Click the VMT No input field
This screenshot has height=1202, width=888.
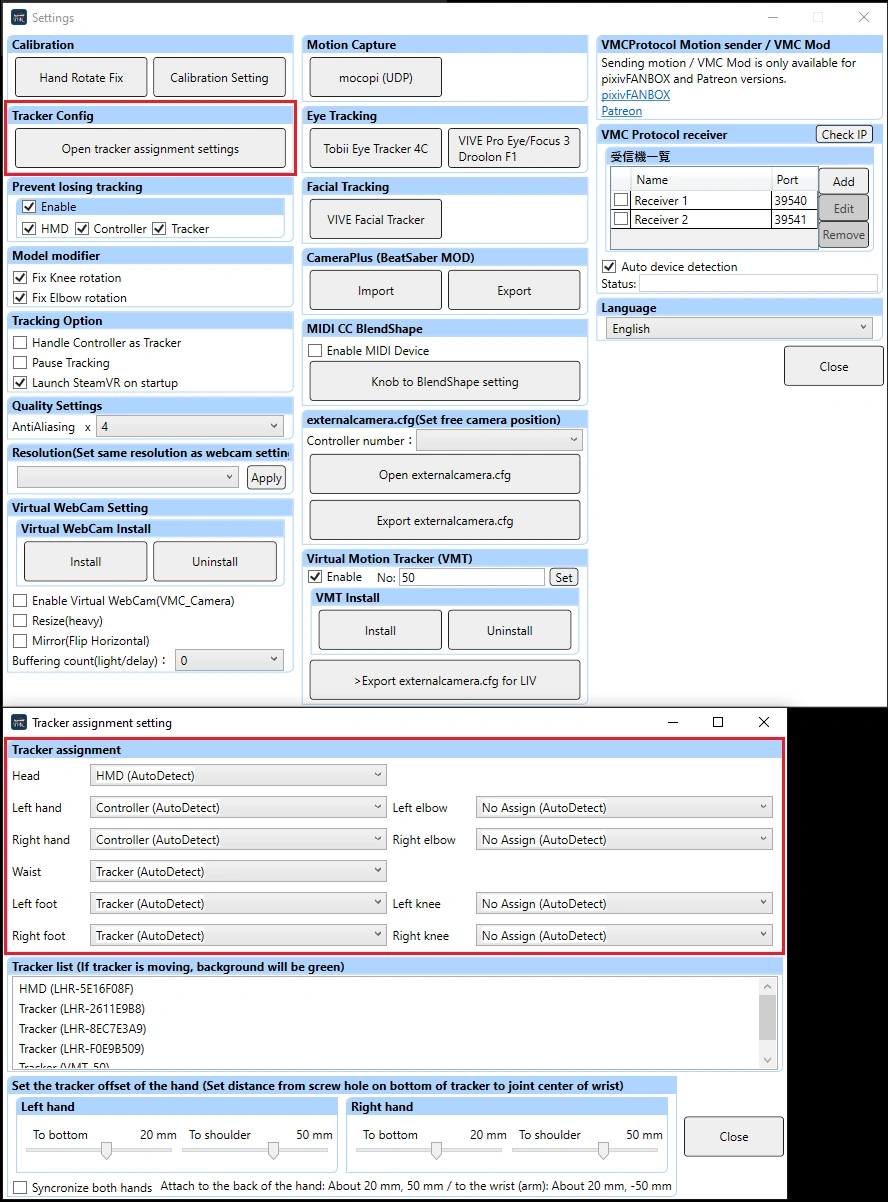point(472,577)
